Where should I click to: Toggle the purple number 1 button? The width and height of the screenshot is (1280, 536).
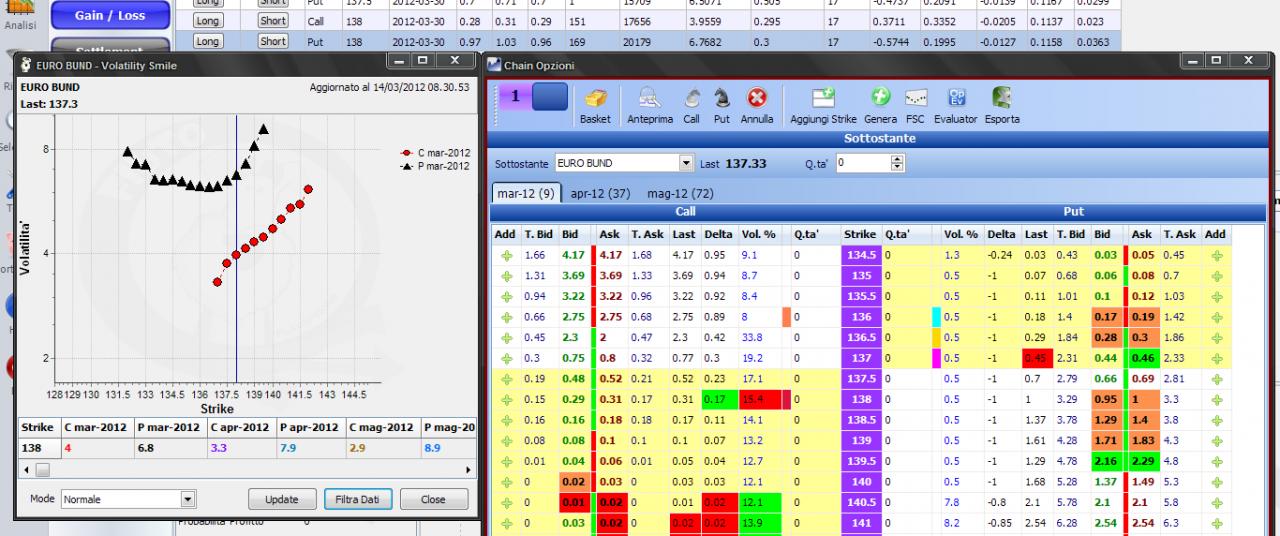click(x=514, y=97)
